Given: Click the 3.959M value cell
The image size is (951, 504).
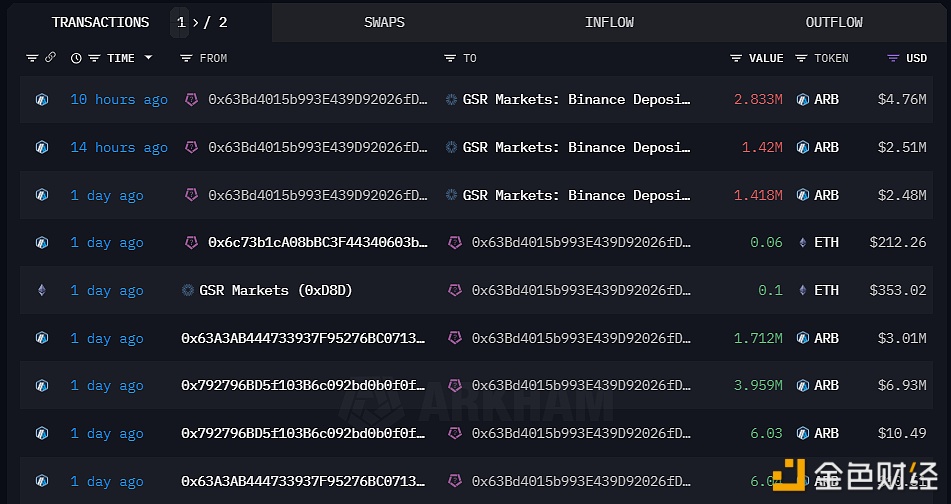Looking at the screenshot, I should coord(758,386).
